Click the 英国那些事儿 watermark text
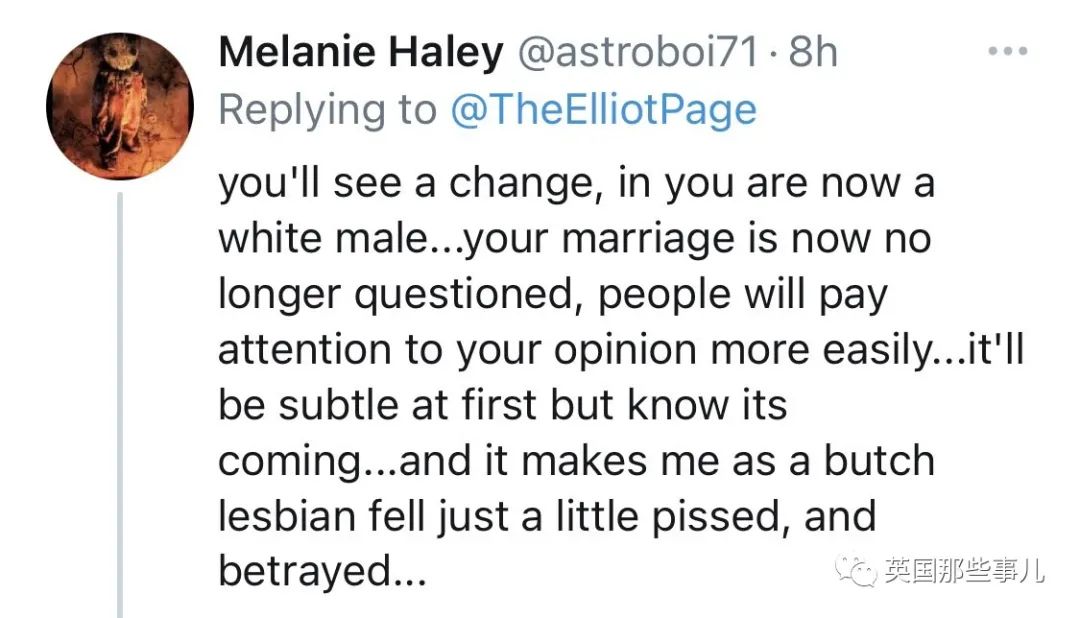The image size is (1080, 618). pos(964,571)
